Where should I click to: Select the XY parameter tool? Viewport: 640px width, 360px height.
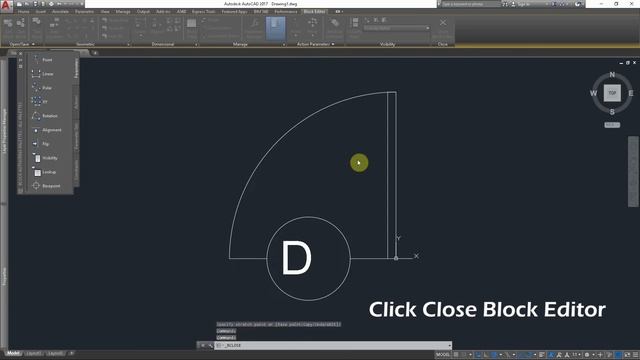tap(40, 102)
